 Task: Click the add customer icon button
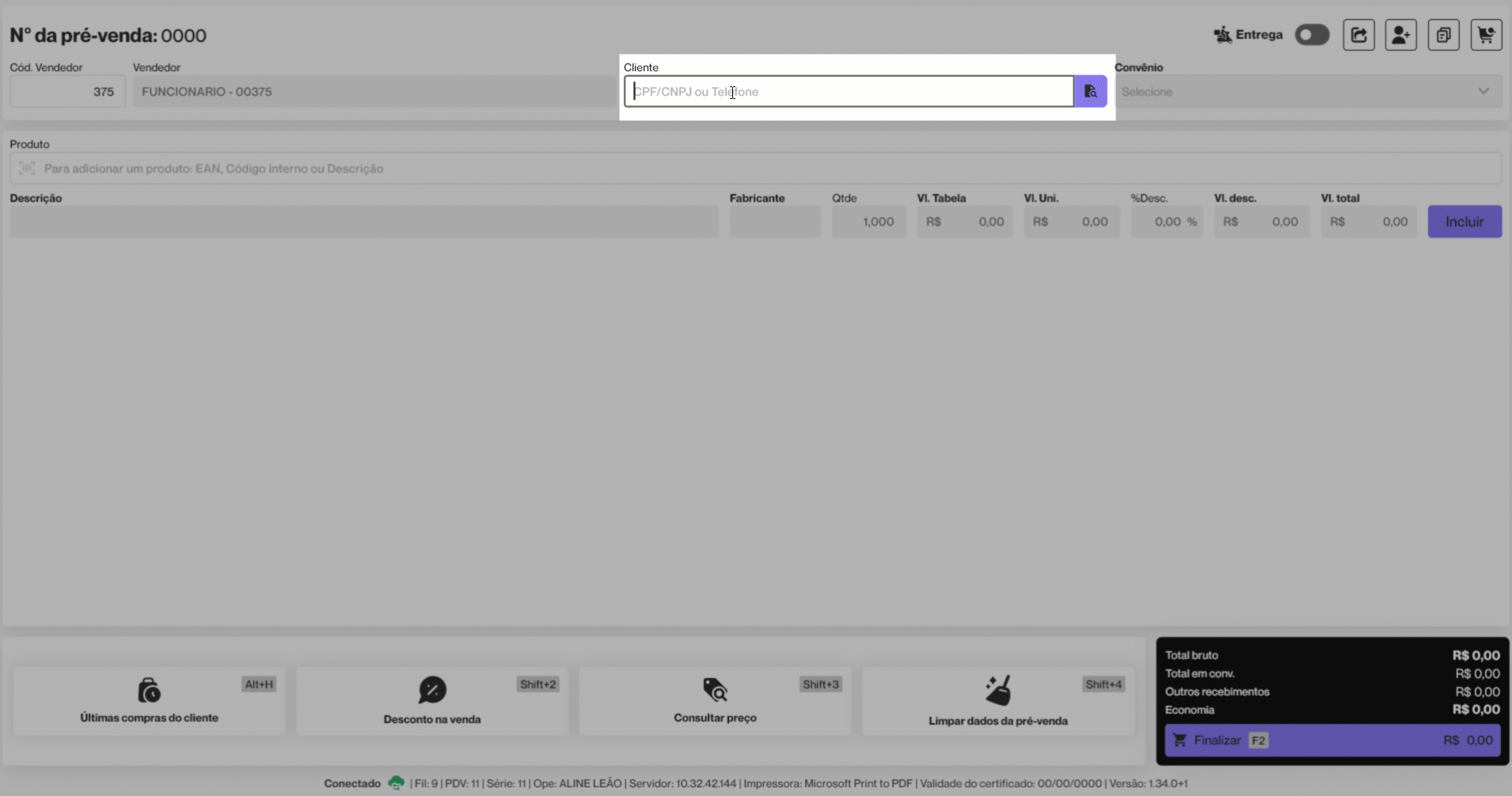click(1400, 35)
